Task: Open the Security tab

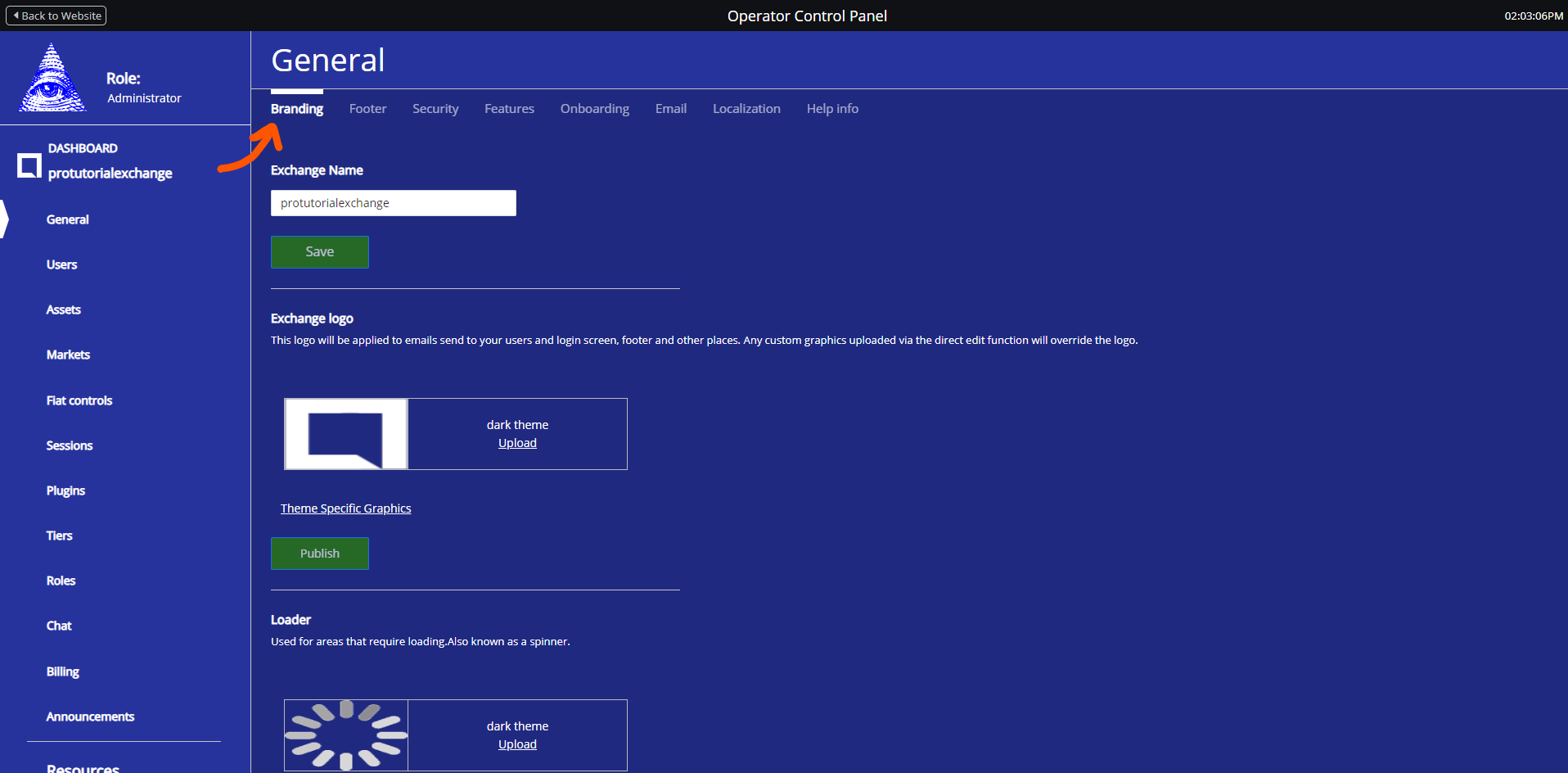Action: tap(435, 109)
